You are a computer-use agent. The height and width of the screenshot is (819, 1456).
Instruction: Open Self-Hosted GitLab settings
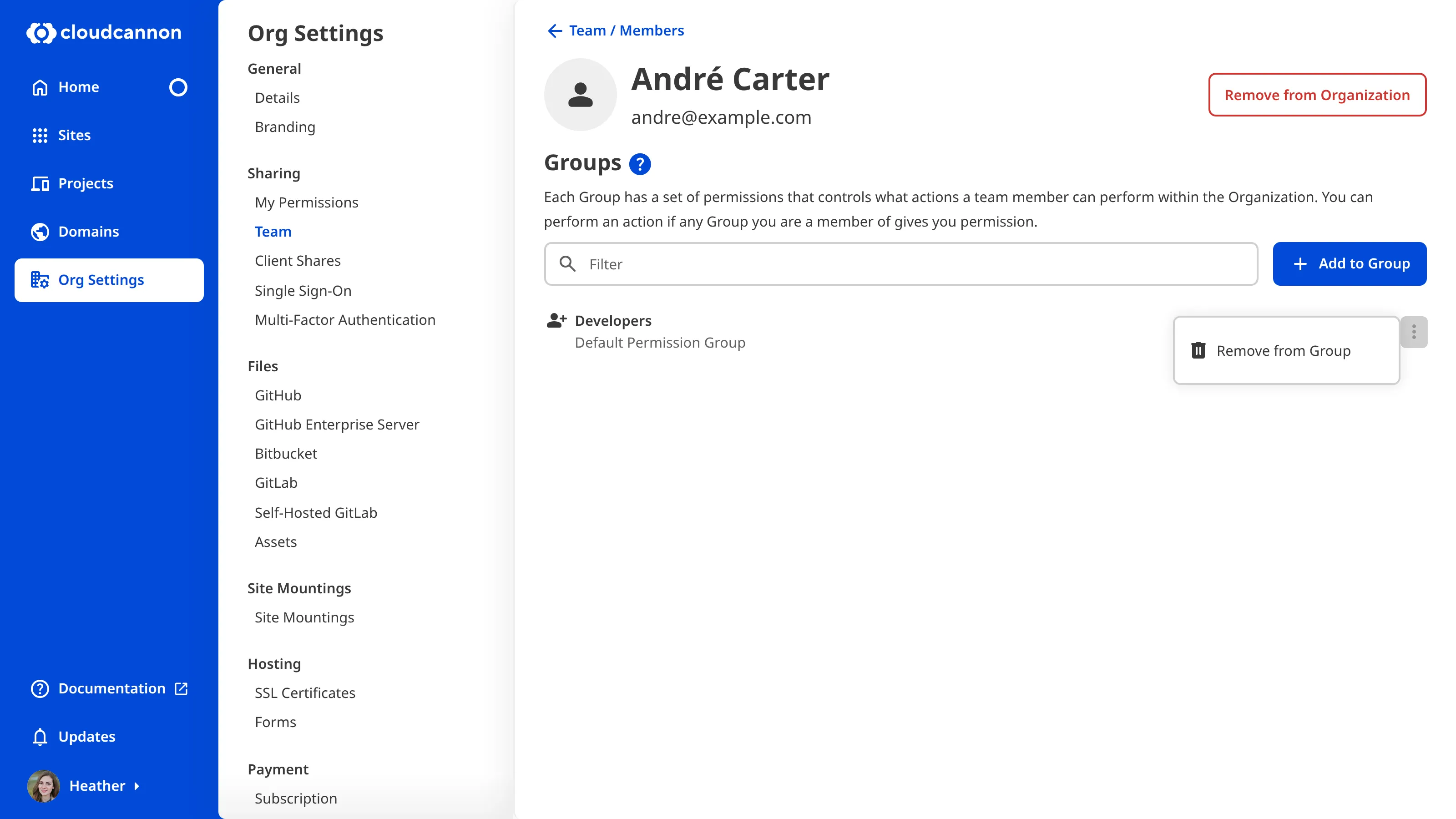(316, 513)
